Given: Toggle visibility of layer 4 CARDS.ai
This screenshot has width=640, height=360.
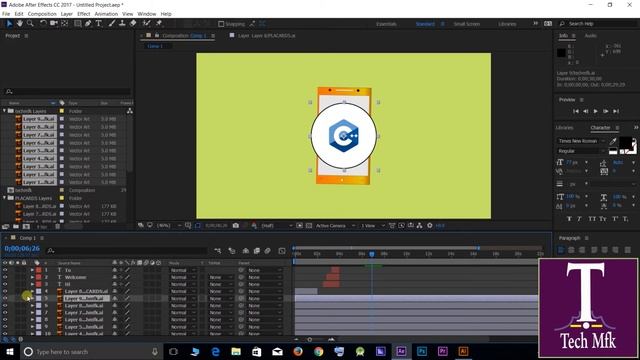Looking at the screenshot, I should coord(5,291).
